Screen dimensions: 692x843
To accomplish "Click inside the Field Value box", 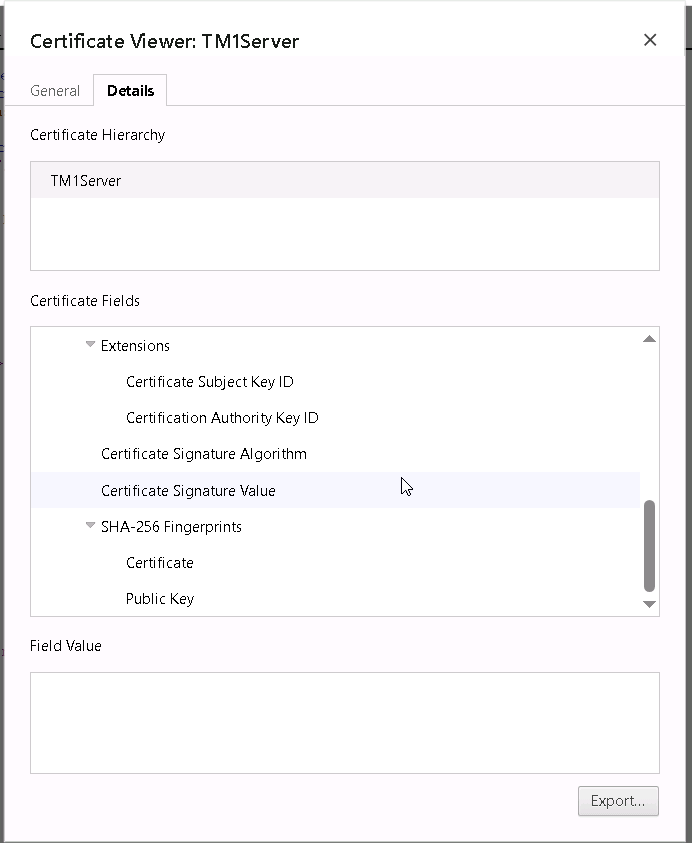I will (x=344, y=722).
